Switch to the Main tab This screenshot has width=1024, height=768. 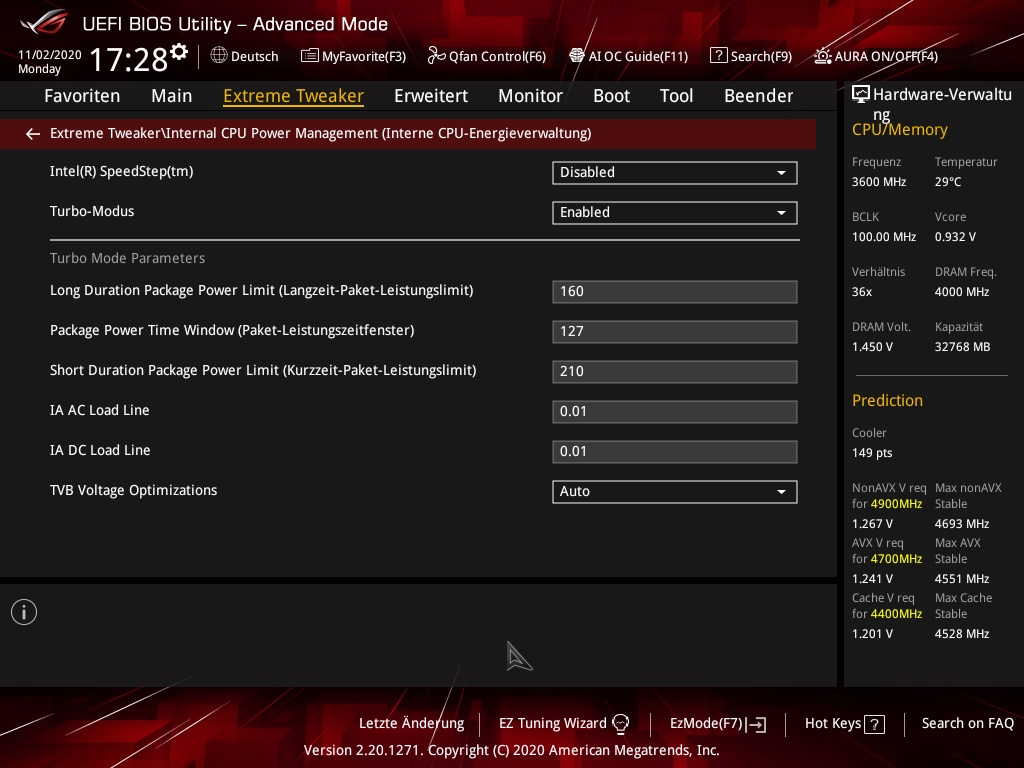pyautogui.click(x=172, y=96)
